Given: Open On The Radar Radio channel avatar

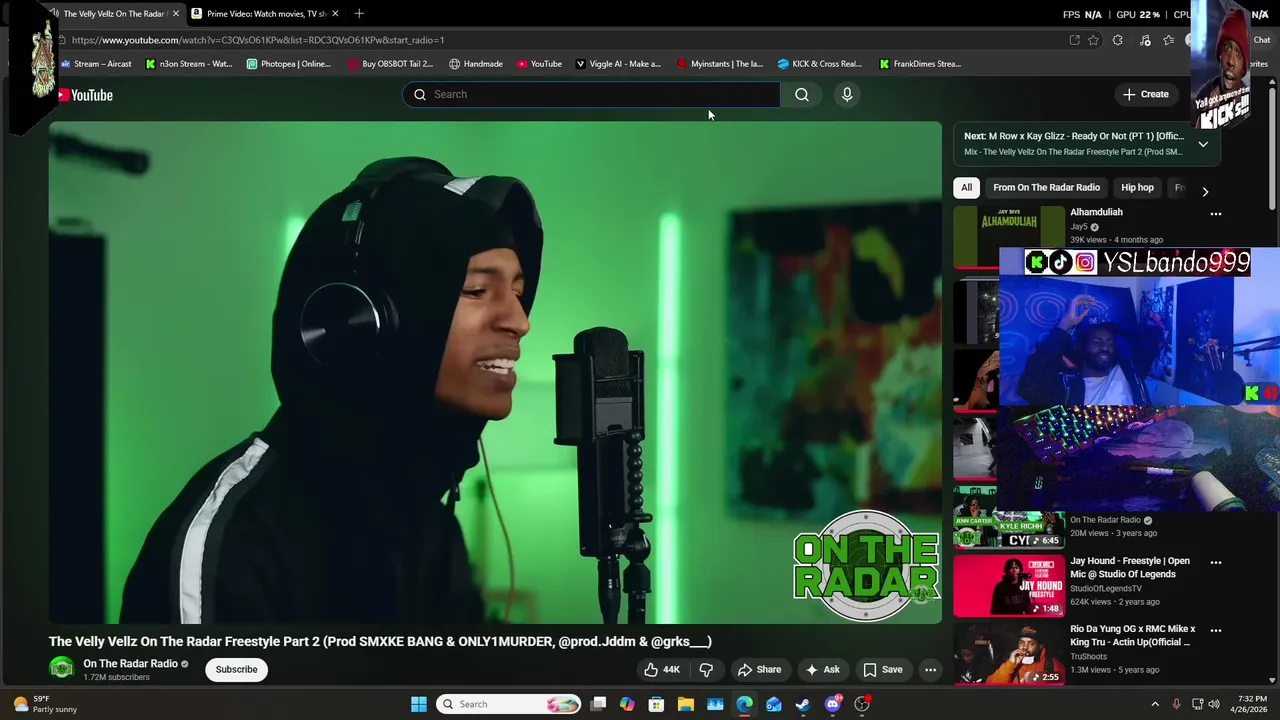Looking at the screenshot, I should tap(62, 668).
